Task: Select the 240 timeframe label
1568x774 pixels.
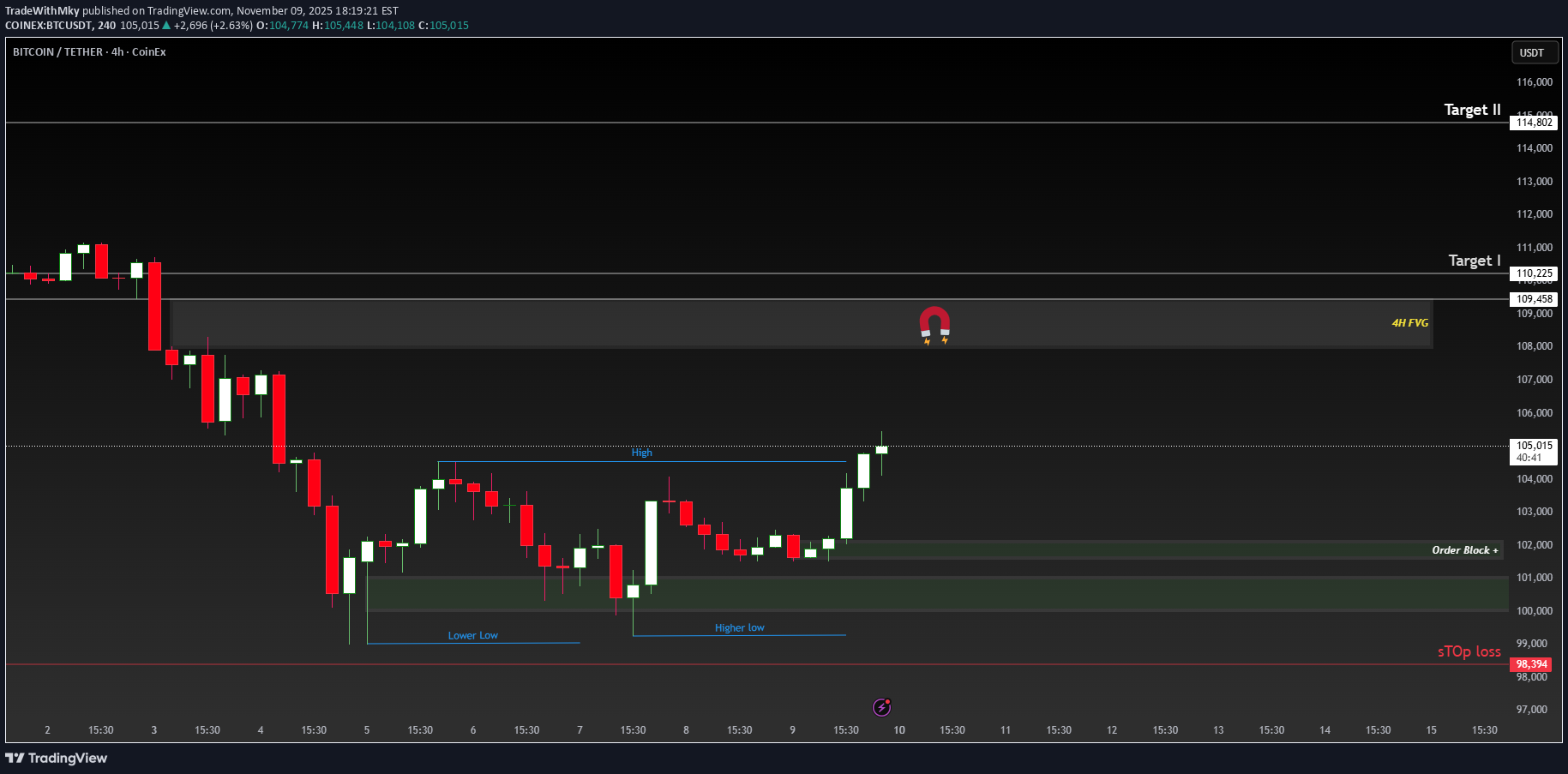Action: point(106,26)
